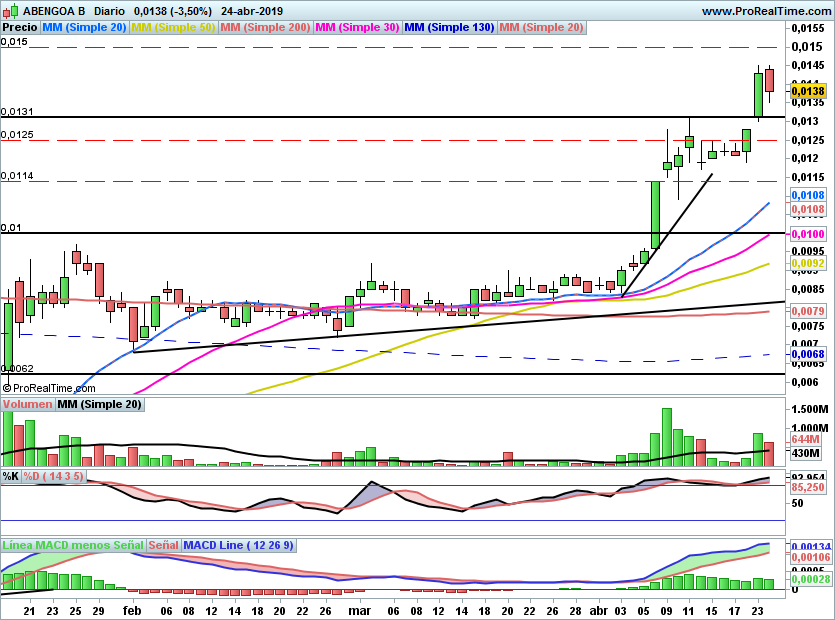Select the Precio indicator label

click(x=20, y=27)
